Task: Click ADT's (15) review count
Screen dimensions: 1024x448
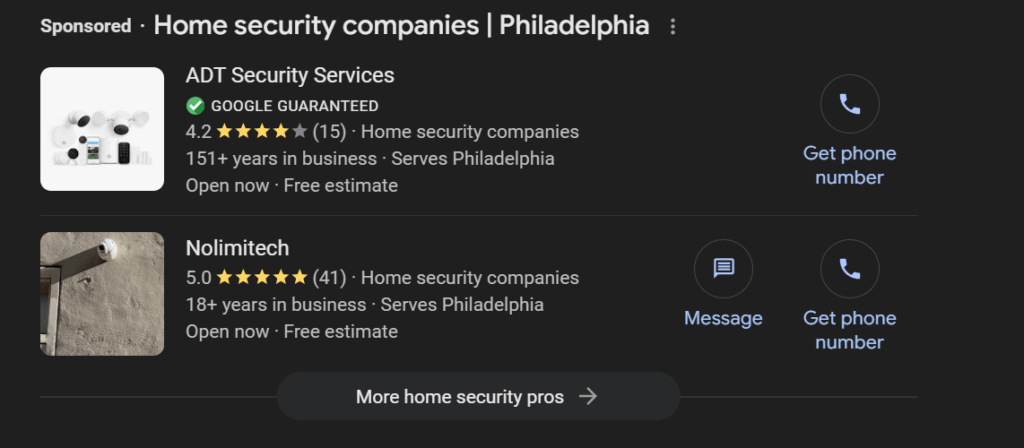Action: [329, 131]
